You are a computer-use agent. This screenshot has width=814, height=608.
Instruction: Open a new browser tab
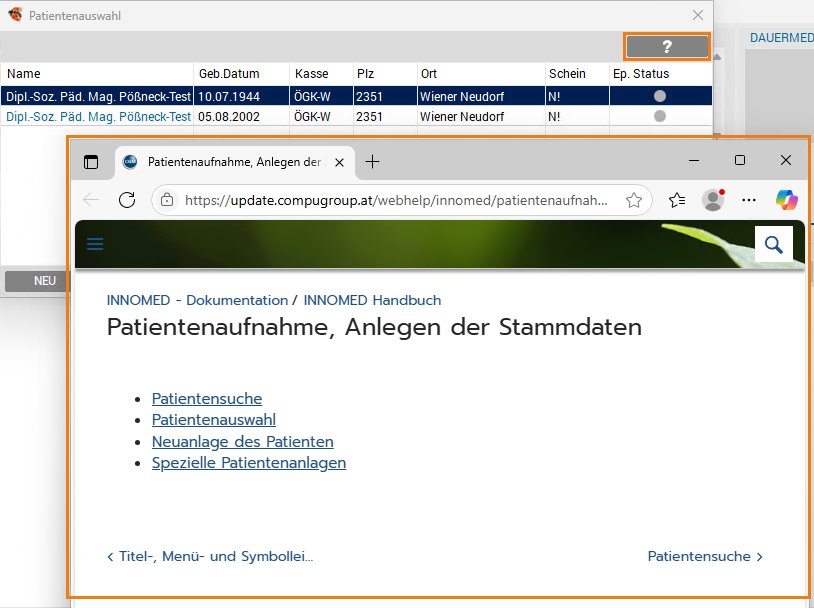coord(372,162)
